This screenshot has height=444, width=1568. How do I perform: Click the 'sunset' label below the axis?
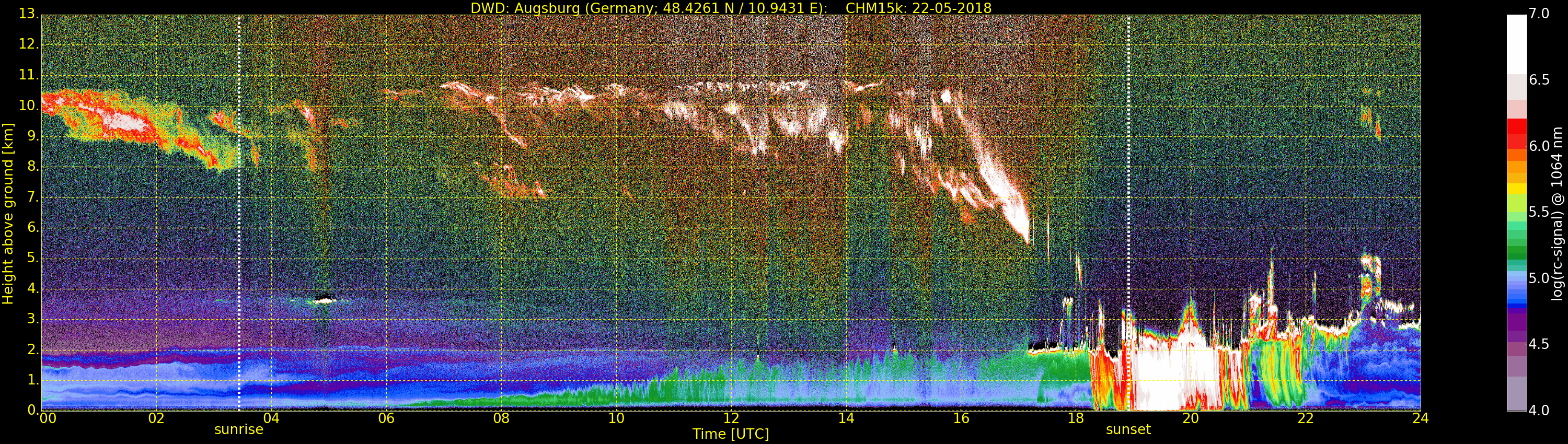tap(1128, 429)
